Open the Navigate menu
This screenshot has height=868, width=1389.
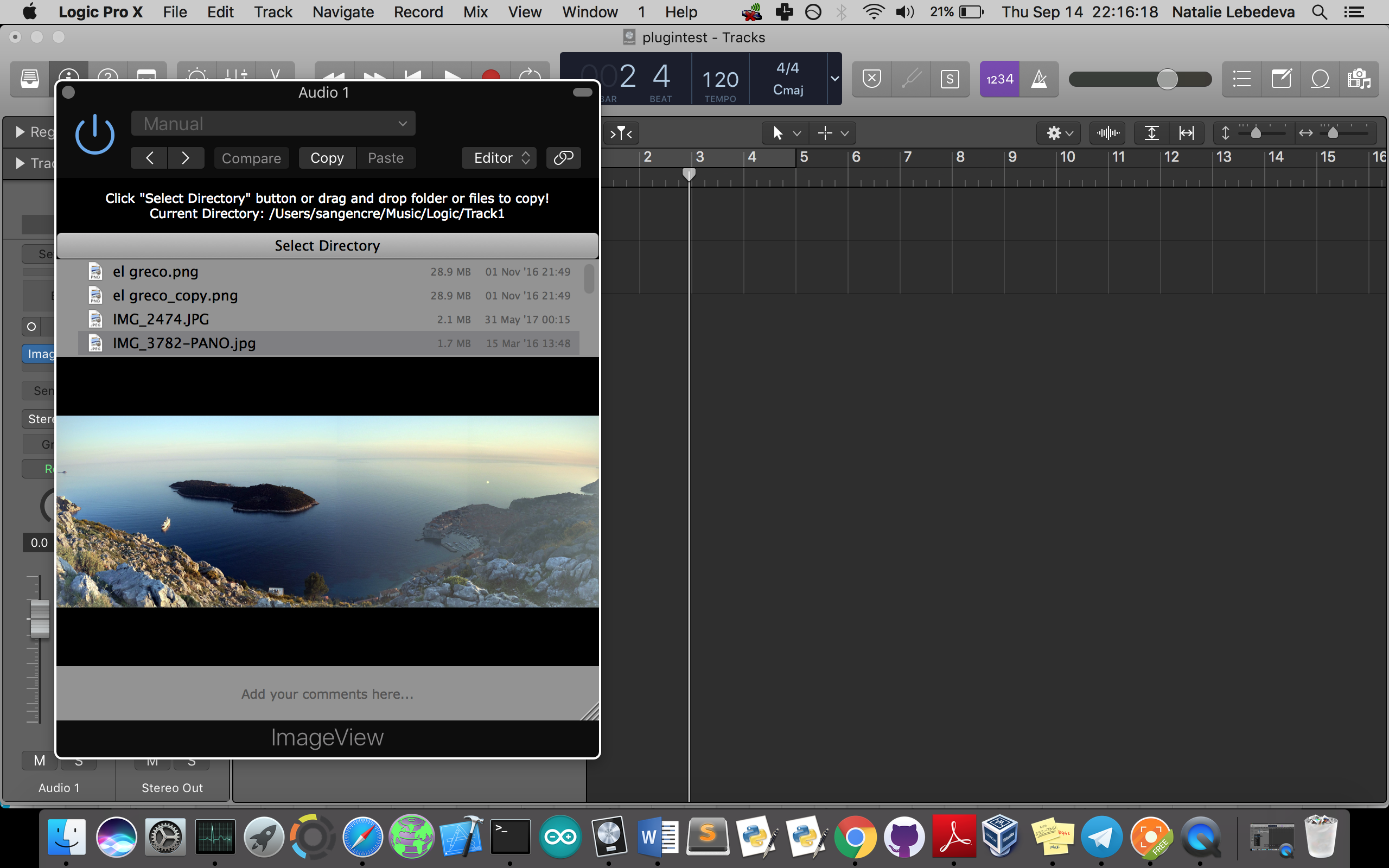click(343, 12)
